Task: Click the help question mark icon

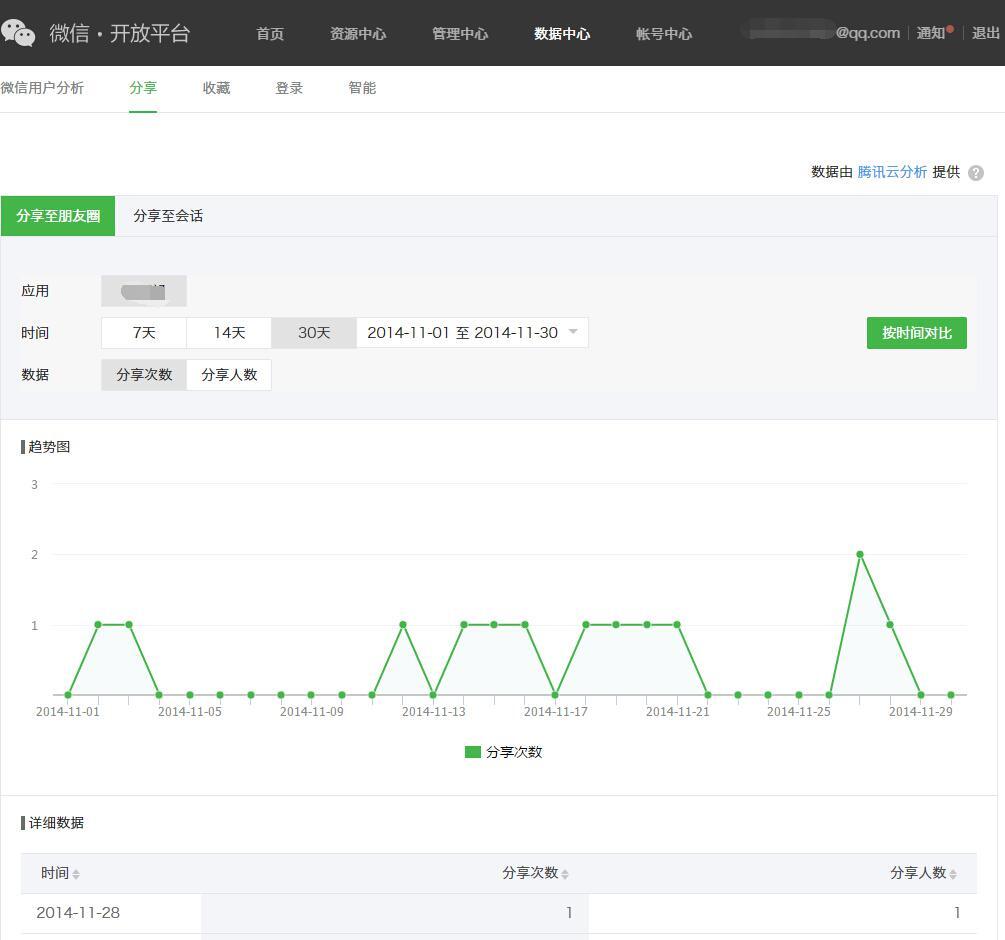Action: pyautogui.click(x=976, y=172)
